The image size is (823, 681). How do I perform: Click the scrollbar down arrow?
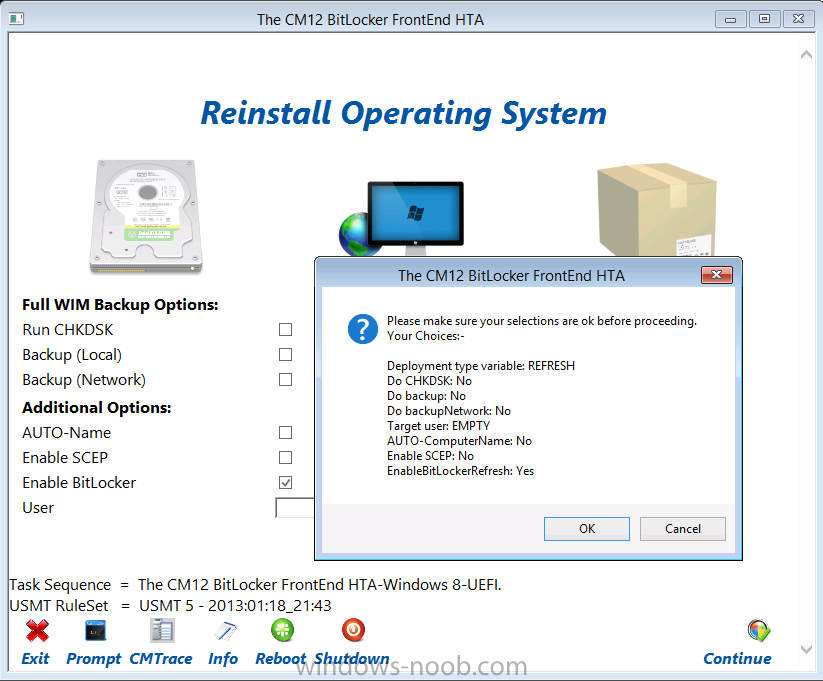(806, 649)
